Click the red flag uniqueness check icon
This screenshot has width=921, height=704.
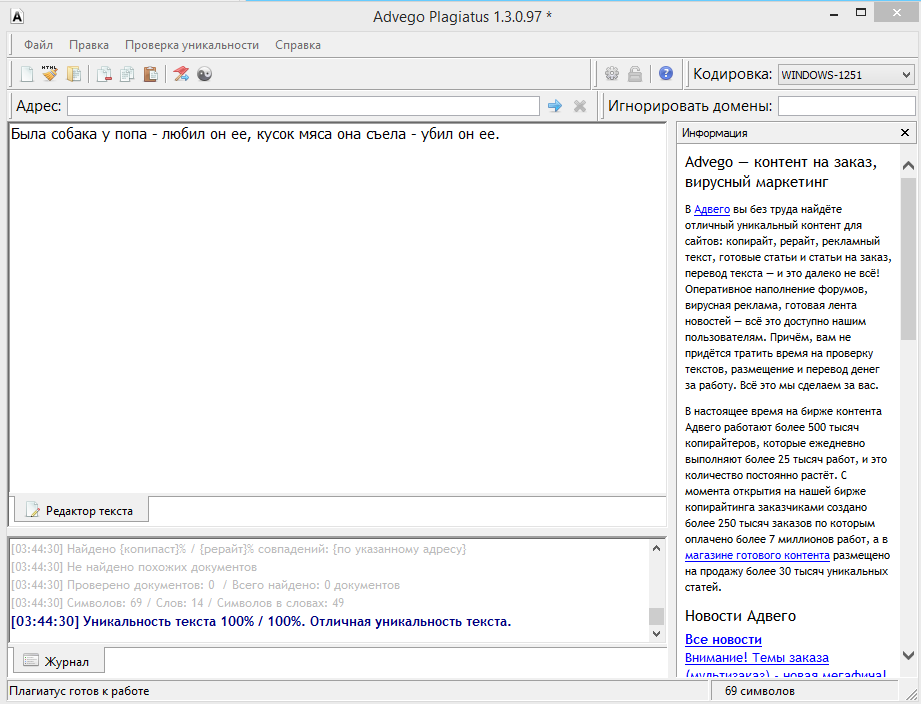point(181,74)
